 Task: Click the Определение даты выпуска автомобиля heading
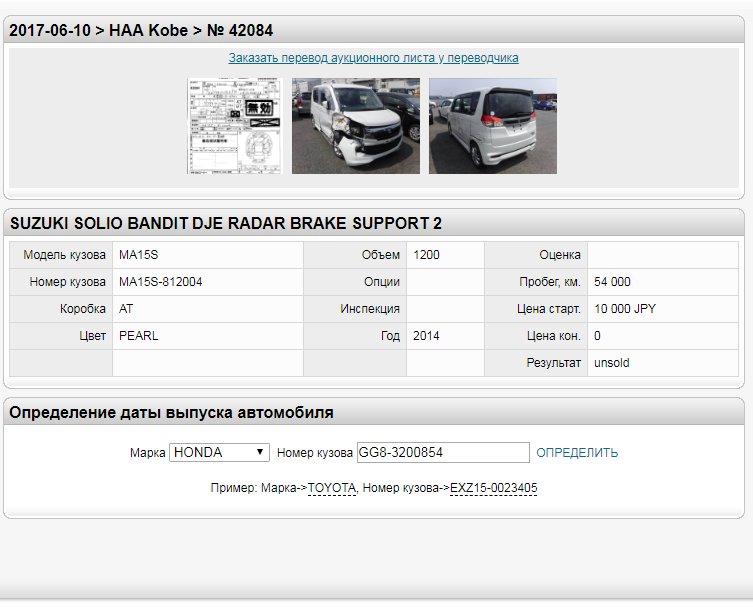(x=171, y=413)
